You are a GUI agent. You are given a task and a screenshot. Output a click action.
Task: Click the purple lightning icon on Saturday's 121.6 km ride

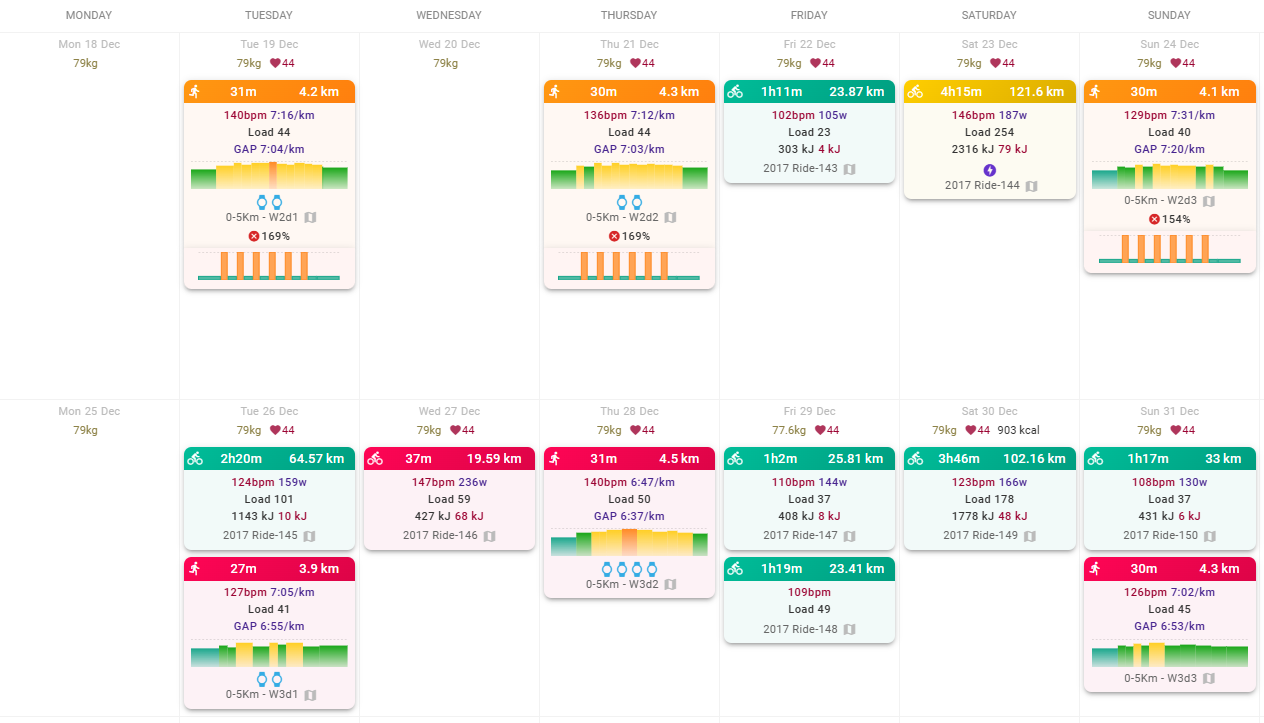(990, 170)
